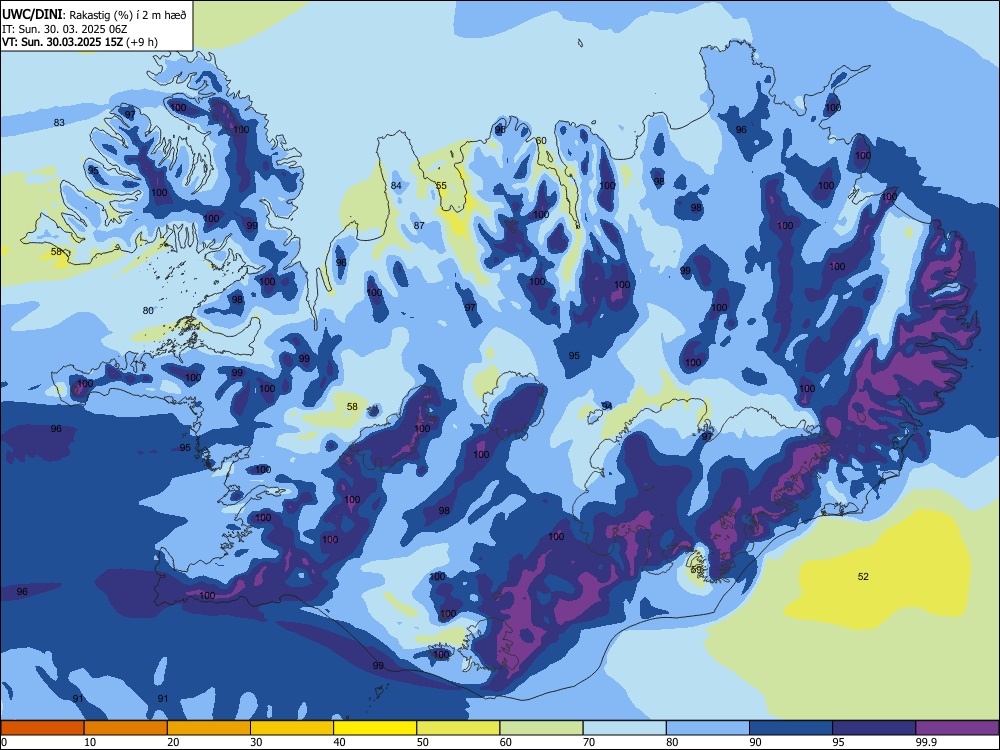The height and width of the screenshot is (750, 1000).
Task: Select the '30' legend tick label
Action: (256, 742)
